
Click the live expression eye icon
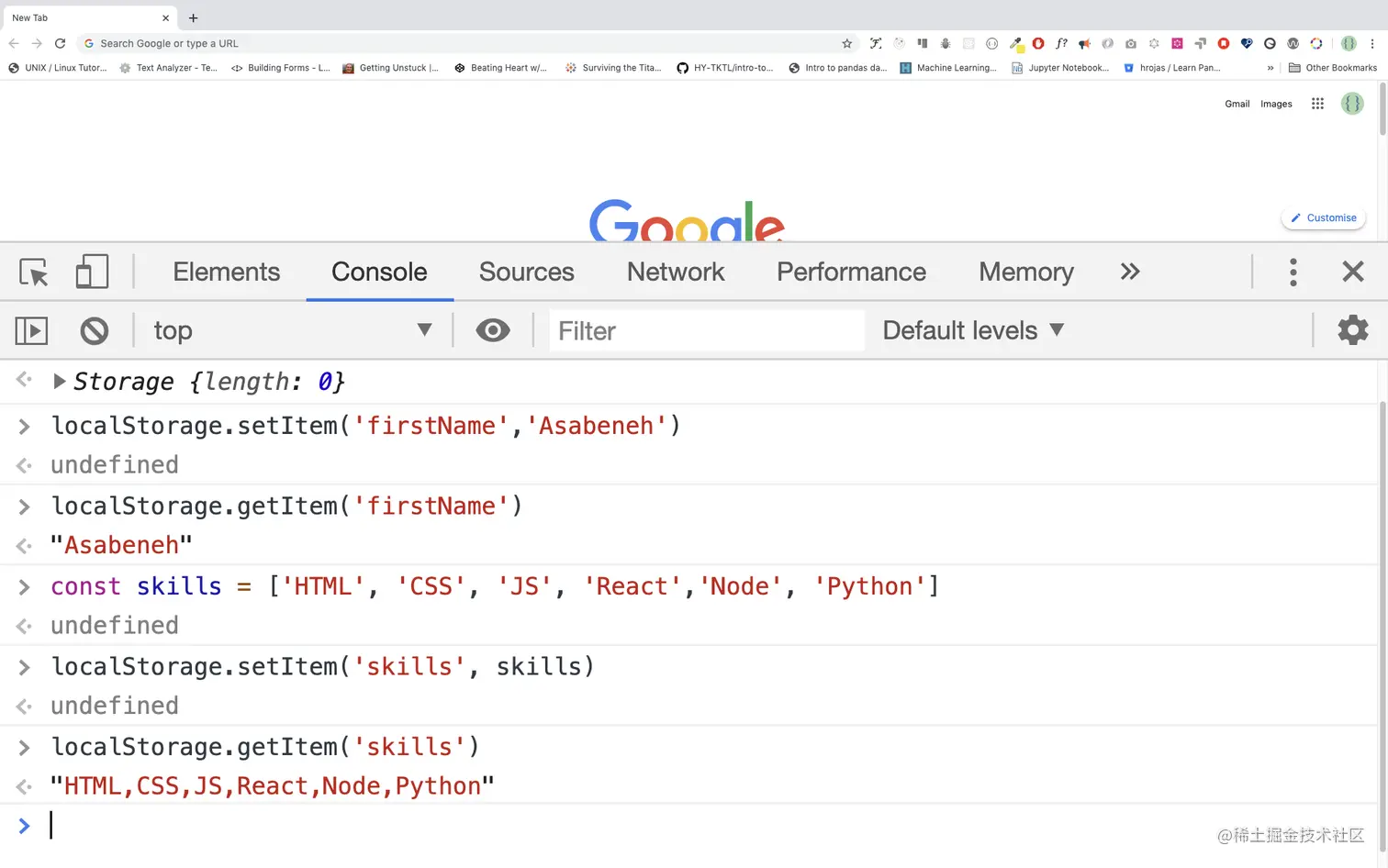[x=493, y=330]
